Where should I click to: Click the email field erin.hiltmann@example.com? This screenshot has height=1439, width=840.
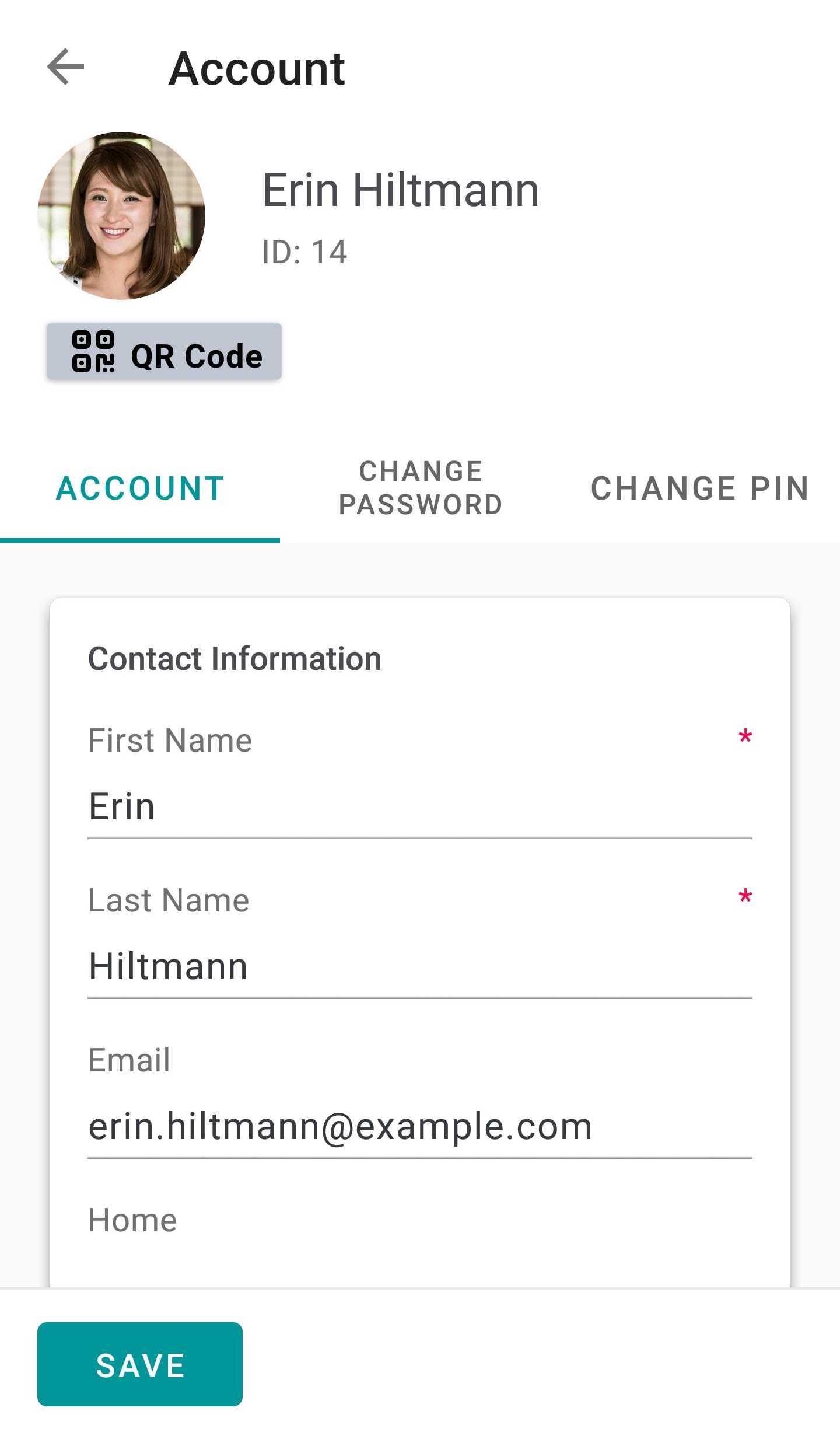(x=420, y=1126)
